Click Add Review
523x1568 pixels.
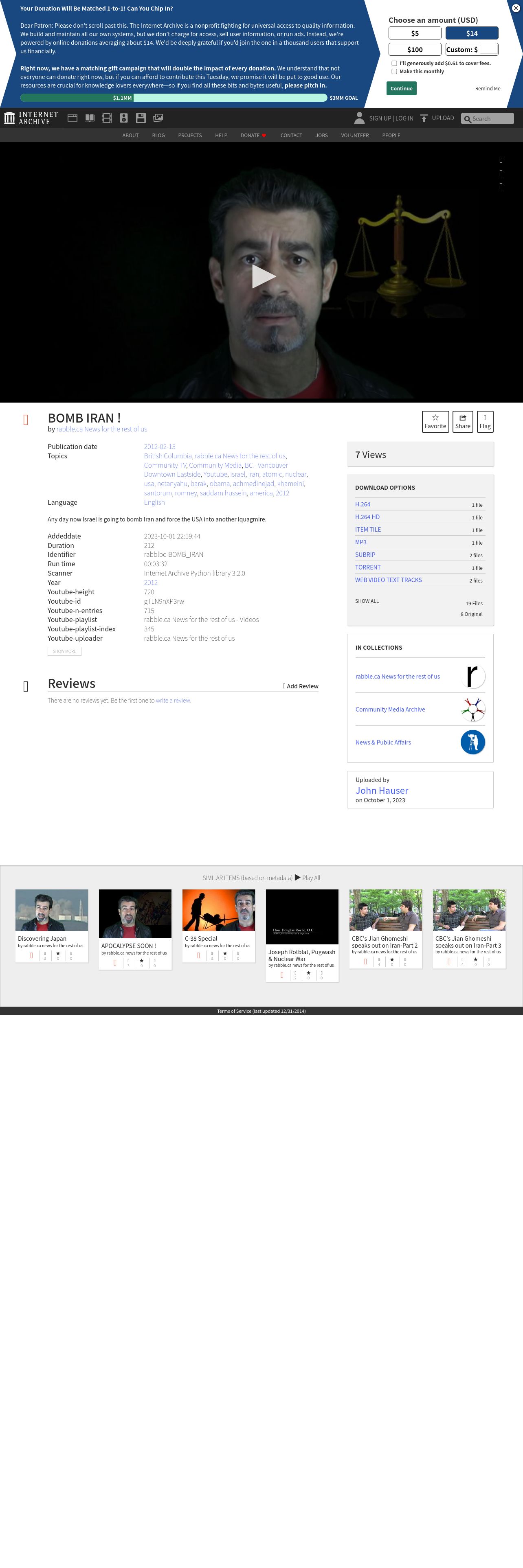point(301,686)
